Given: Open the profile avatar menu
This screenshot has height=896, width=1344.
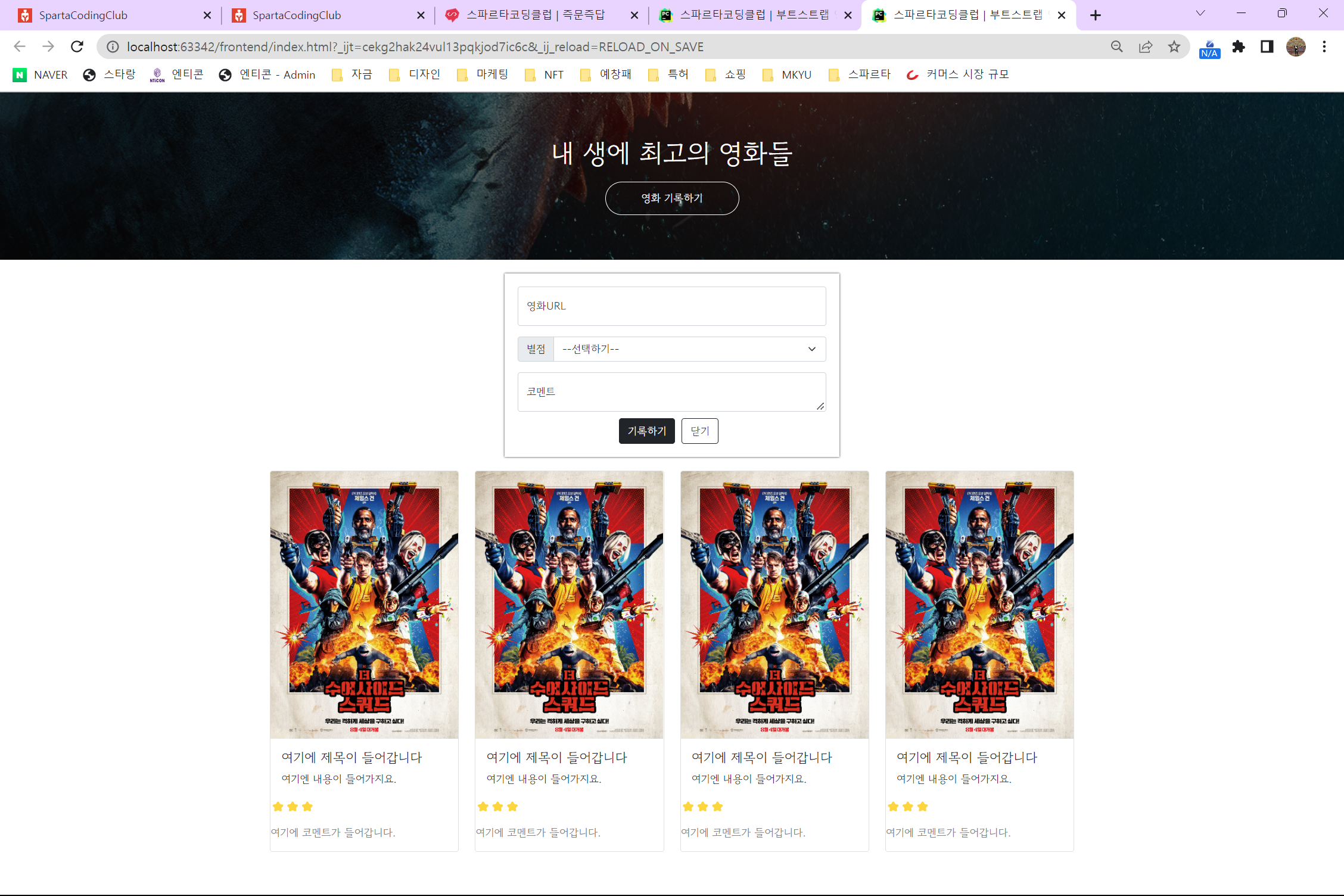Looking at the screenshot, I should pos(1296,46).
